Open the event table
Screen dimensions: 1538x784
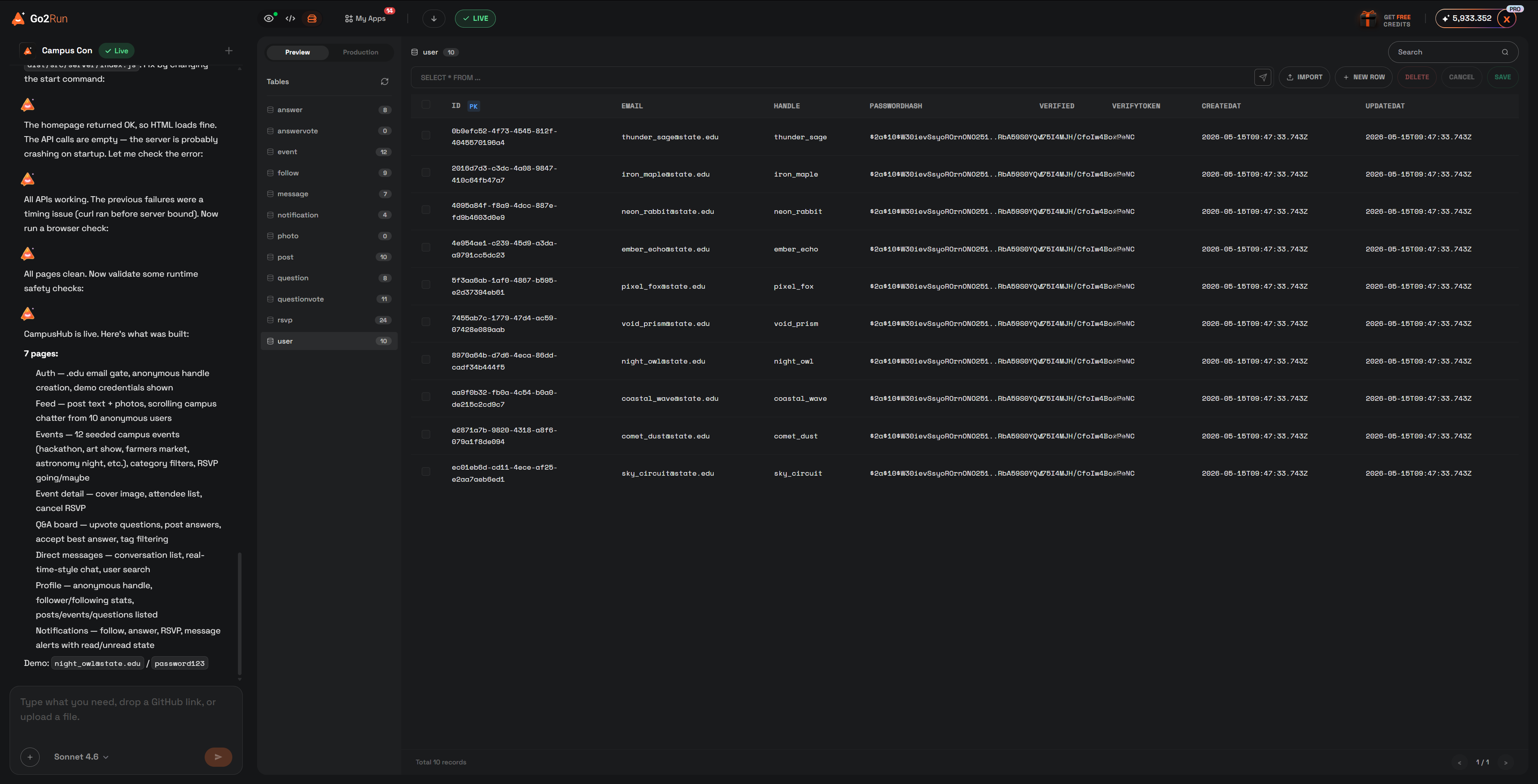point(329,152)
